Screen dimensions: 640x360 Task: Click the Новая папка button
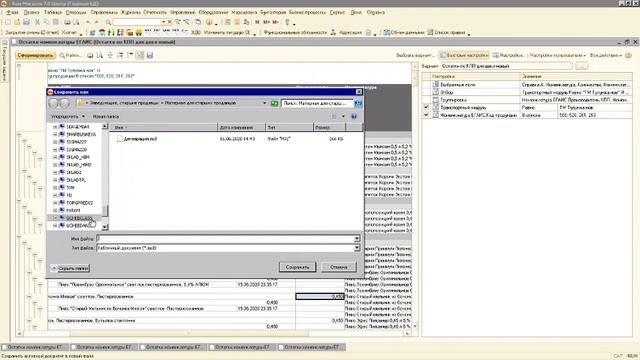click(x=106, y=117)
